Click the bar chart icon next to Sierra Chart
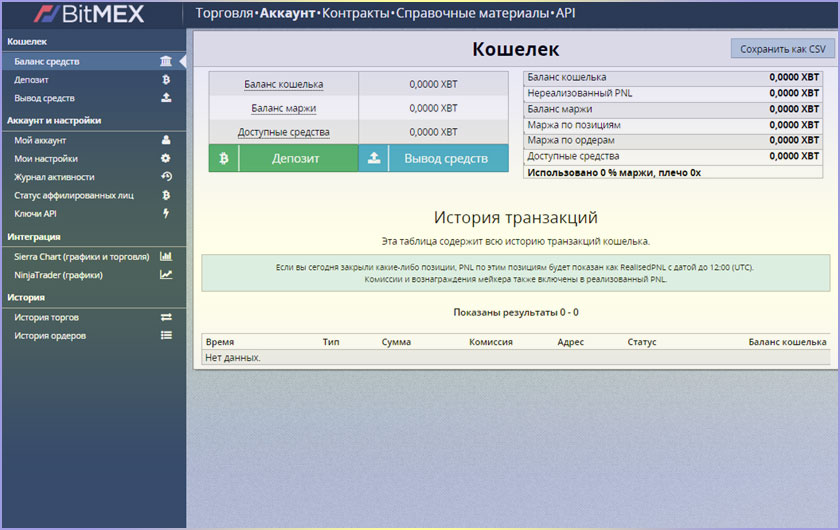This screenshot has height=530, width=840. [166, 256]
